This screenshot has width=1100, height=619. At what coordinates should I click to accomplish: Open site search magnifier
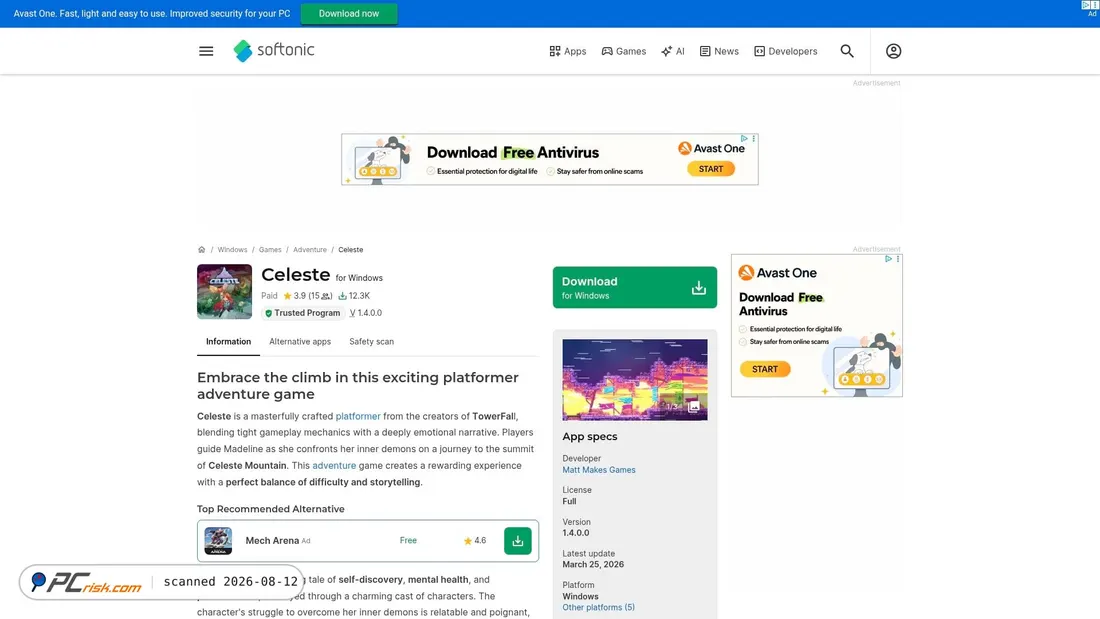pos(847,51)
